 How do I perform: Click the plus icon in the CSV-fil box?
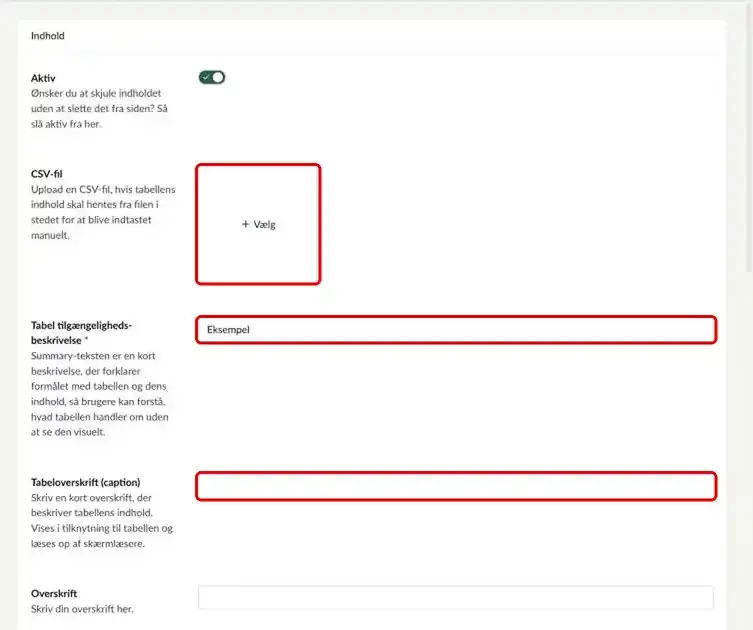(245, 224)
